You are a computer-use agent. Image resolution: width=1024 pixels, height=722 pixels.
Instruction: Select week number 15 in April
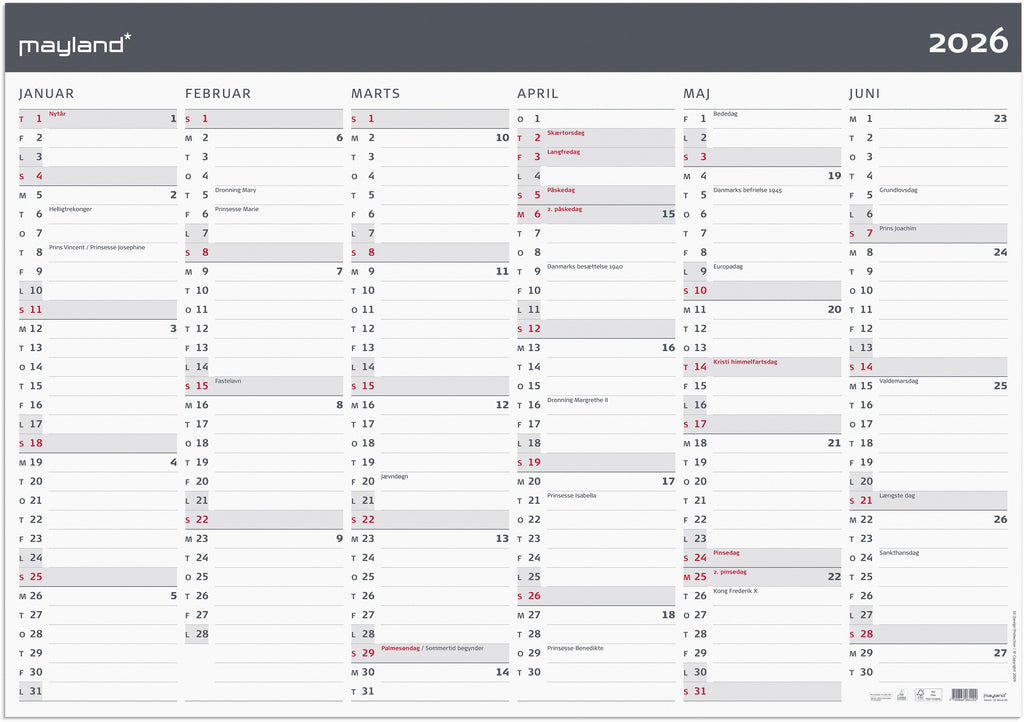[x=668, y=214]
